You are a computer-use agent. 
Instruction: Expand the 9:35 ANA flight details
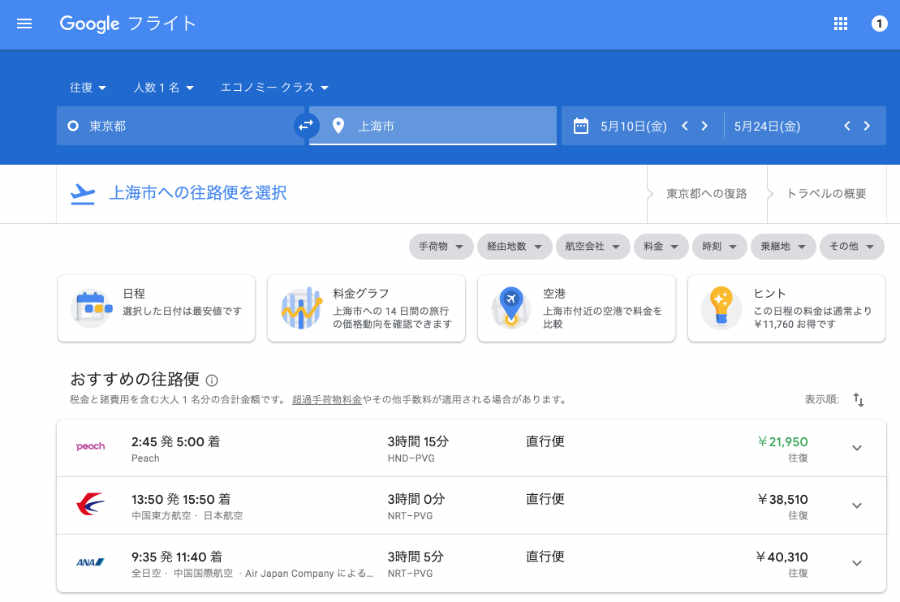point(856,563)
